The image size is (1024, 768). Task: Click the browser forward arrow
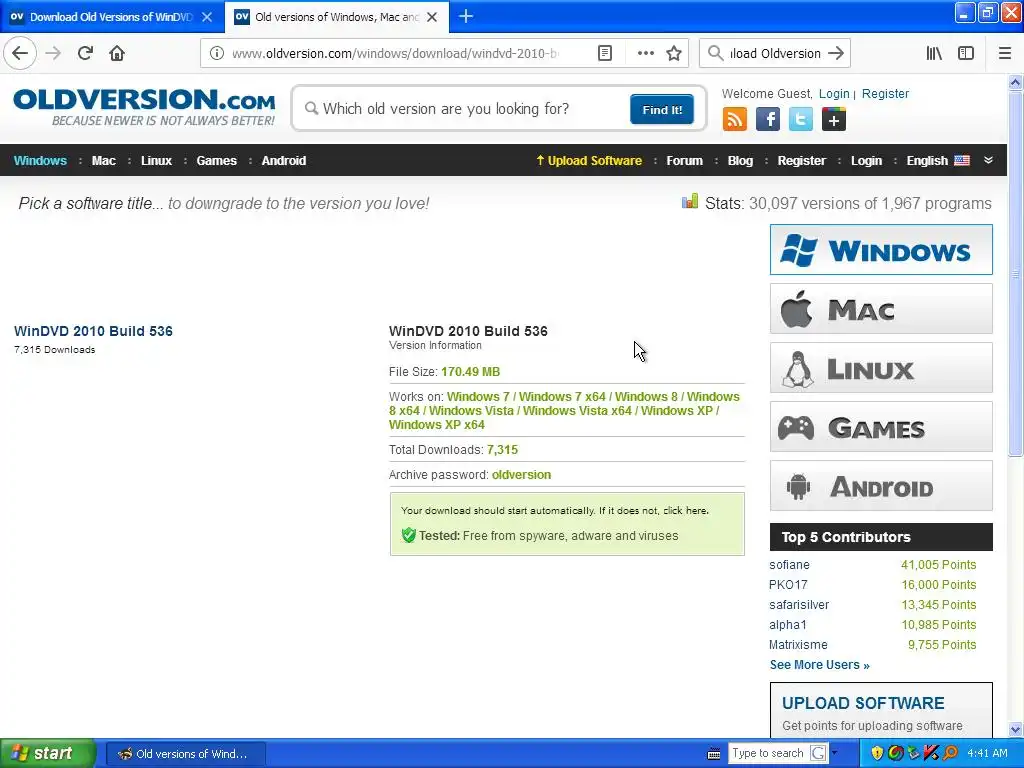click(53, 53)
